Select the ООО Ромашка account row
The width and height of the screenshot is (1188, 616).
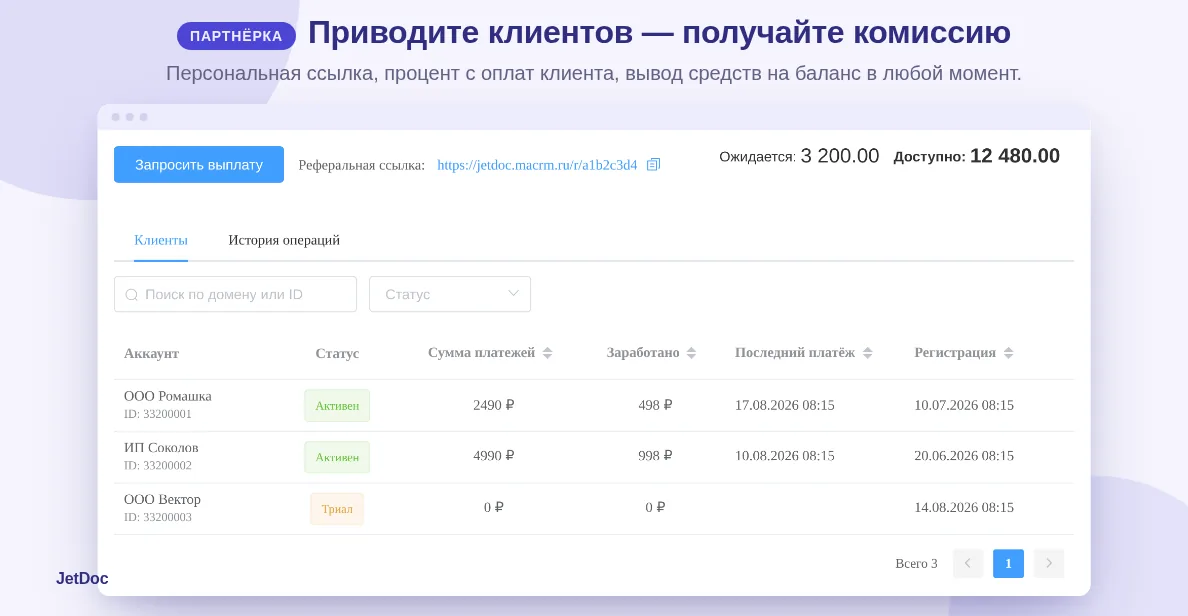click(x=594, y=405)
